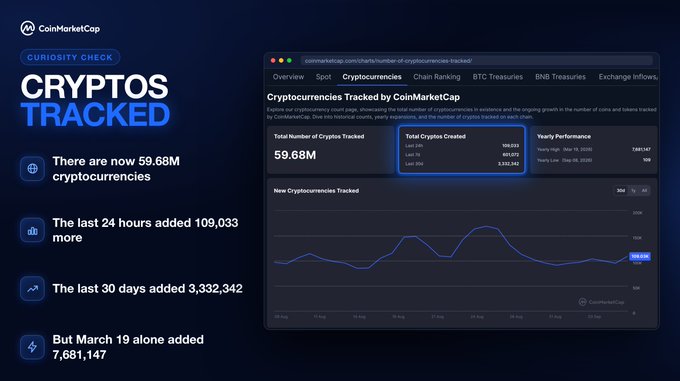The height and width of the screenshot is (381, 680).
Task: Switch to the BTC Treasuries tab
Action: tap(498, 77)
